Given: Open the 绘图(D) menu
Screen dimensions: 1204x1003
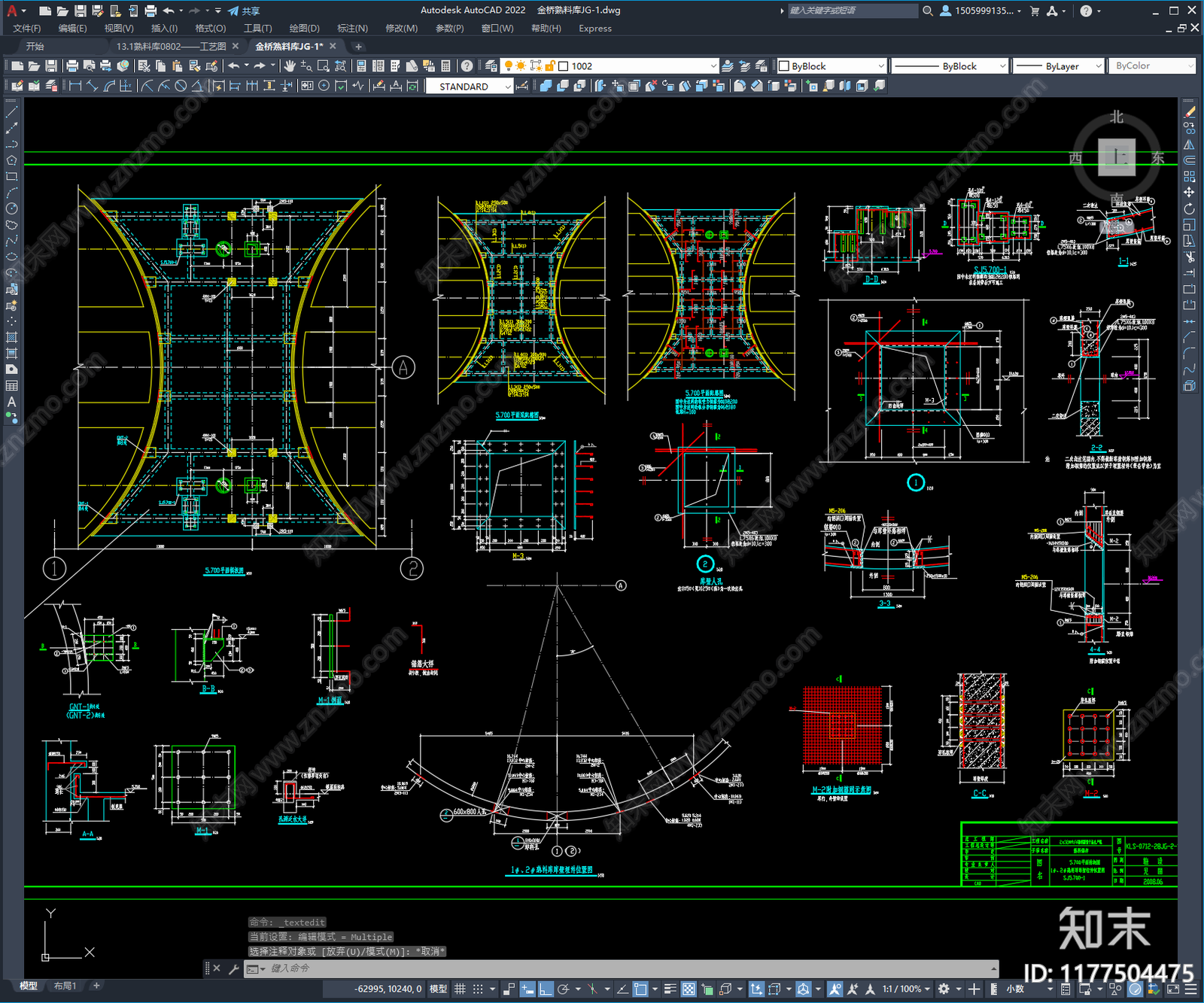Looking at the screenshot, I should pos(304,29).
